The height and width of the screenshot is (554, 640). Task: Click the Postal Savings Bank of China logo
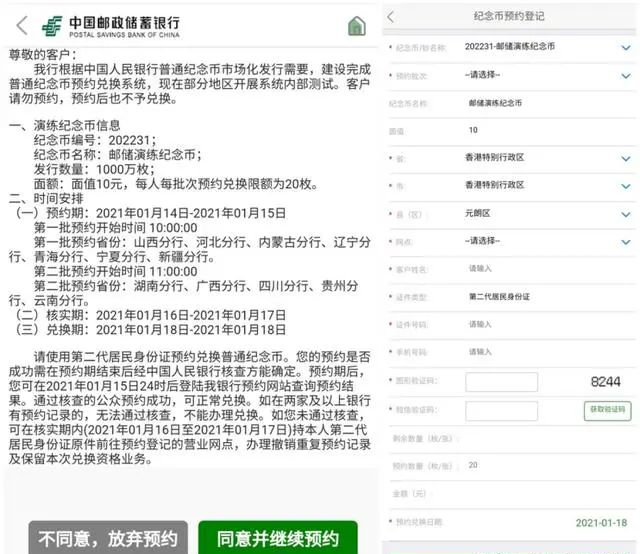(111, 27)
